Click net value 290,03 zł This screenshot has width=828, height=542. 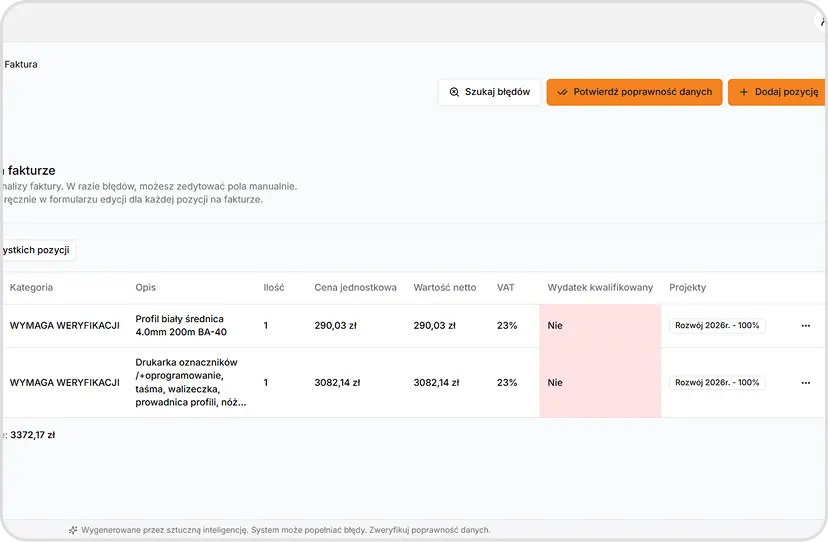point(434,326)
